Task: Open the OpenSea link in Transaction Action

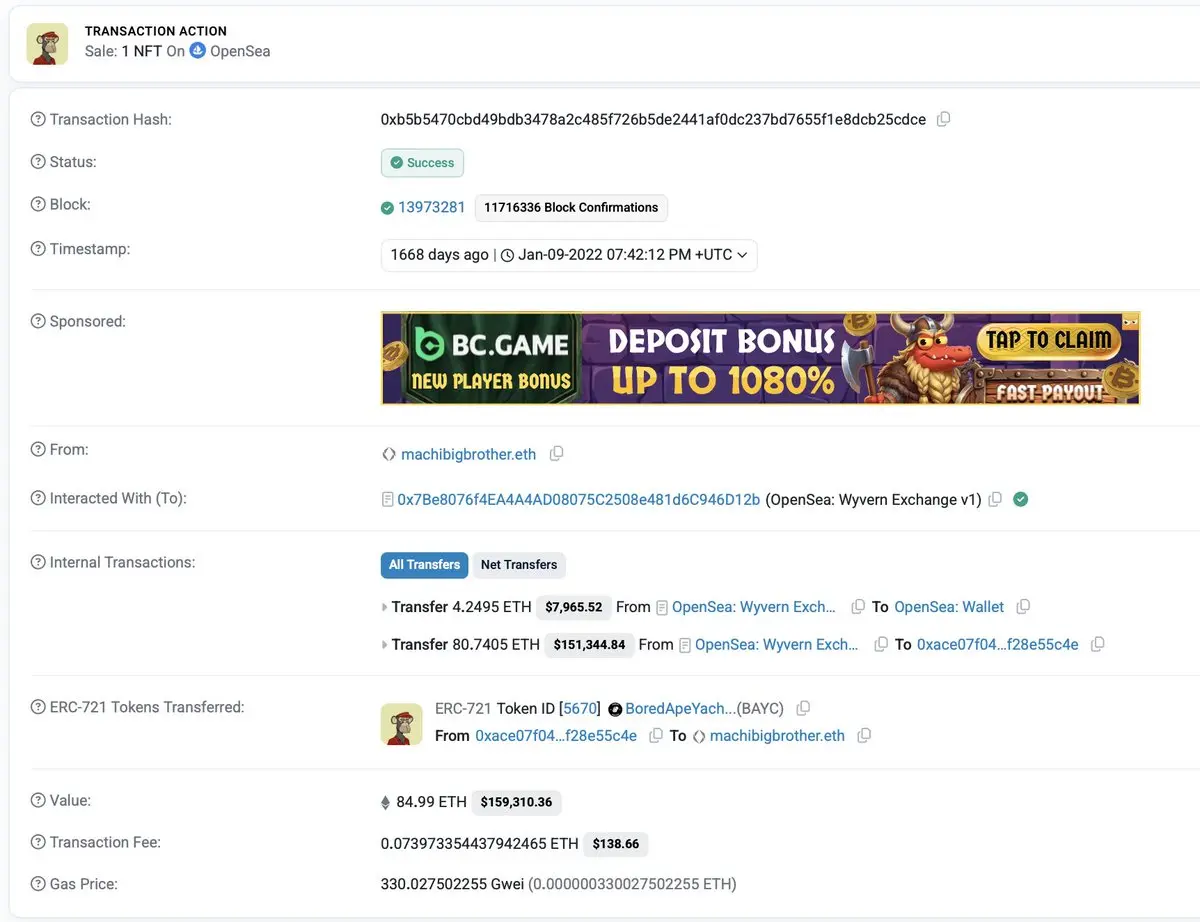Action: 240,51
